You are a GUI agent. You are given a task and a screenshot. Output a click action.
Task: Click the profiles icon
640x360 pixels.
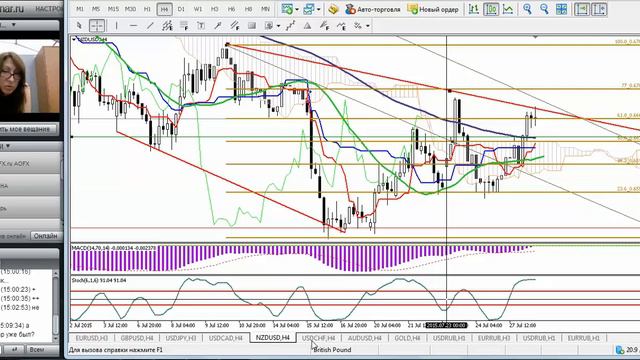(x=309, y=9)
